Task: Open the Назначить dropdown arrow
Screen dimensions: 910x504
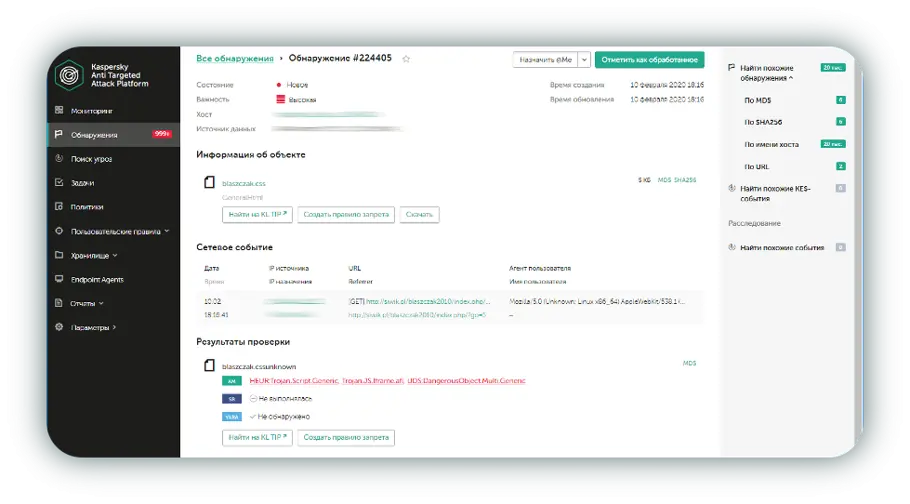Action: 584,59
